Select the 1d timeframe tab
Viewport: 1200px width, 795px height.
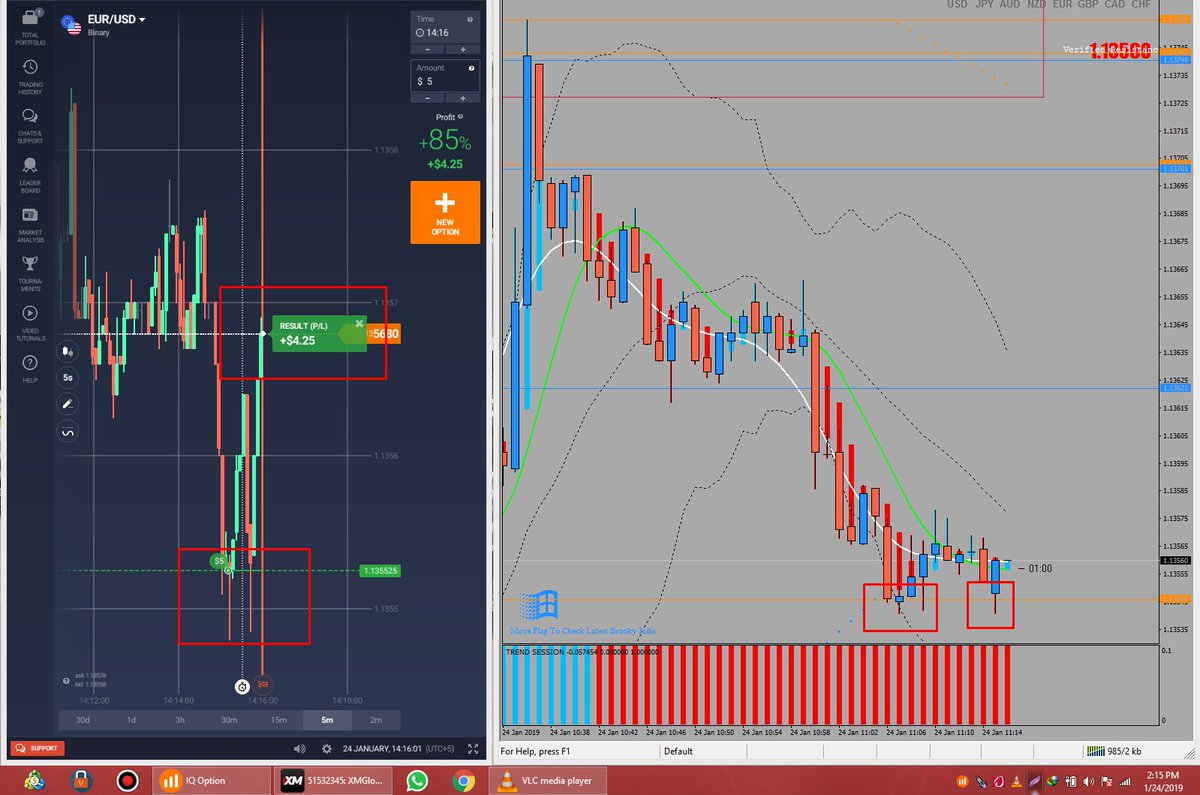tap(131, 720)
